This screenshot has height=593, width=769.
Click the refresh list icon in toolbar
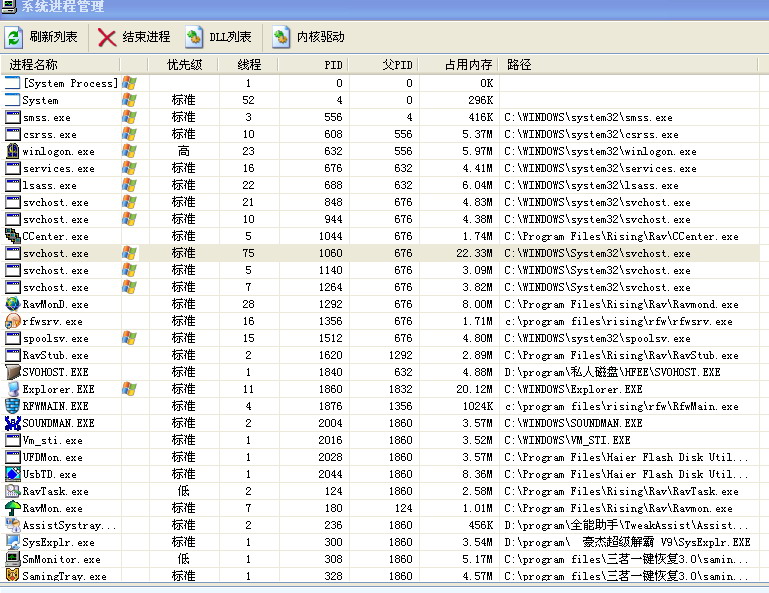pos(14,37)
